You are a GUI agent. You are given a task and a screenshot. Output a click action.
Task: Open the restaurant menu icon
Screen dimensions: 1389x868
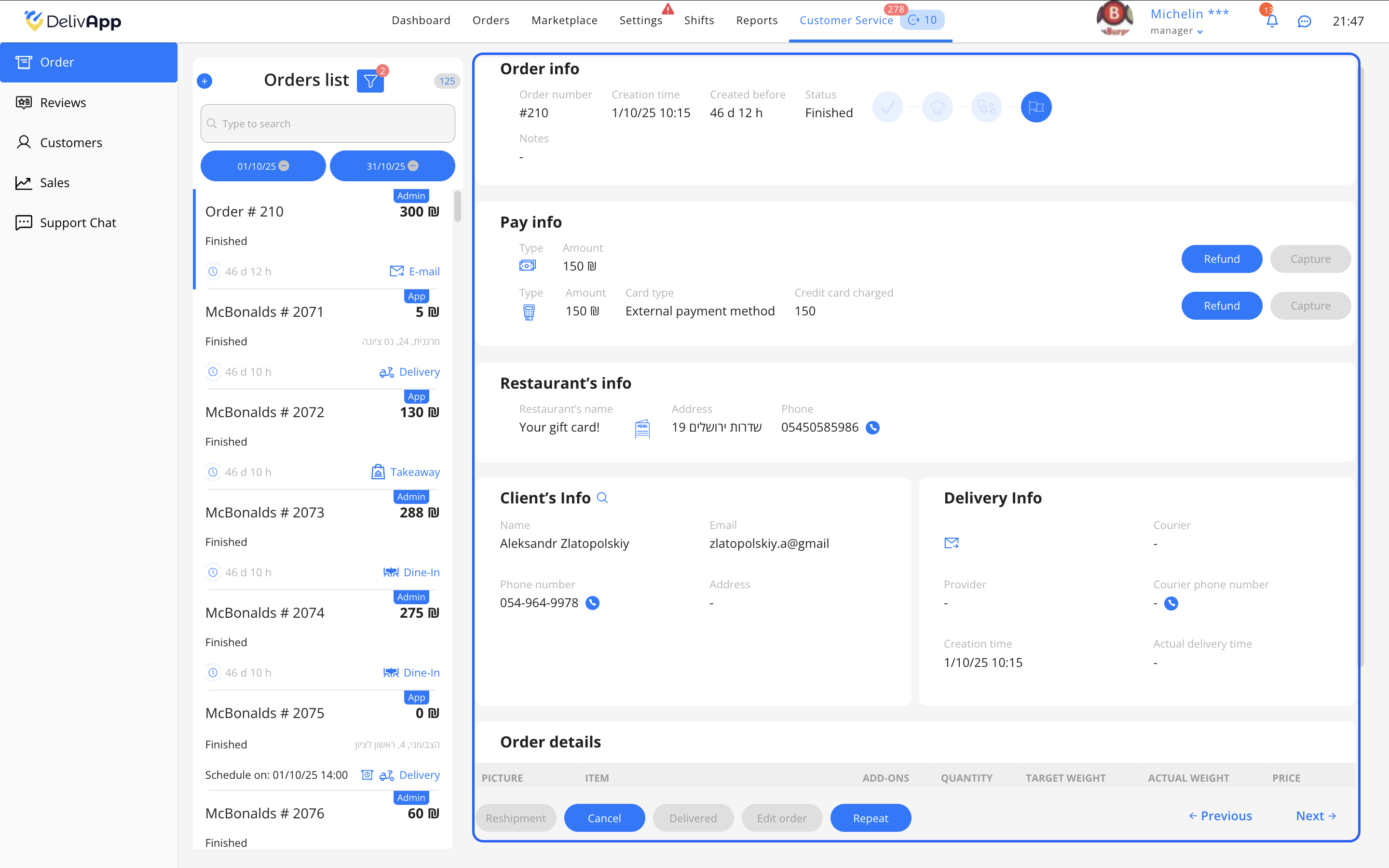pyautogui.click(x=642, y=428)
